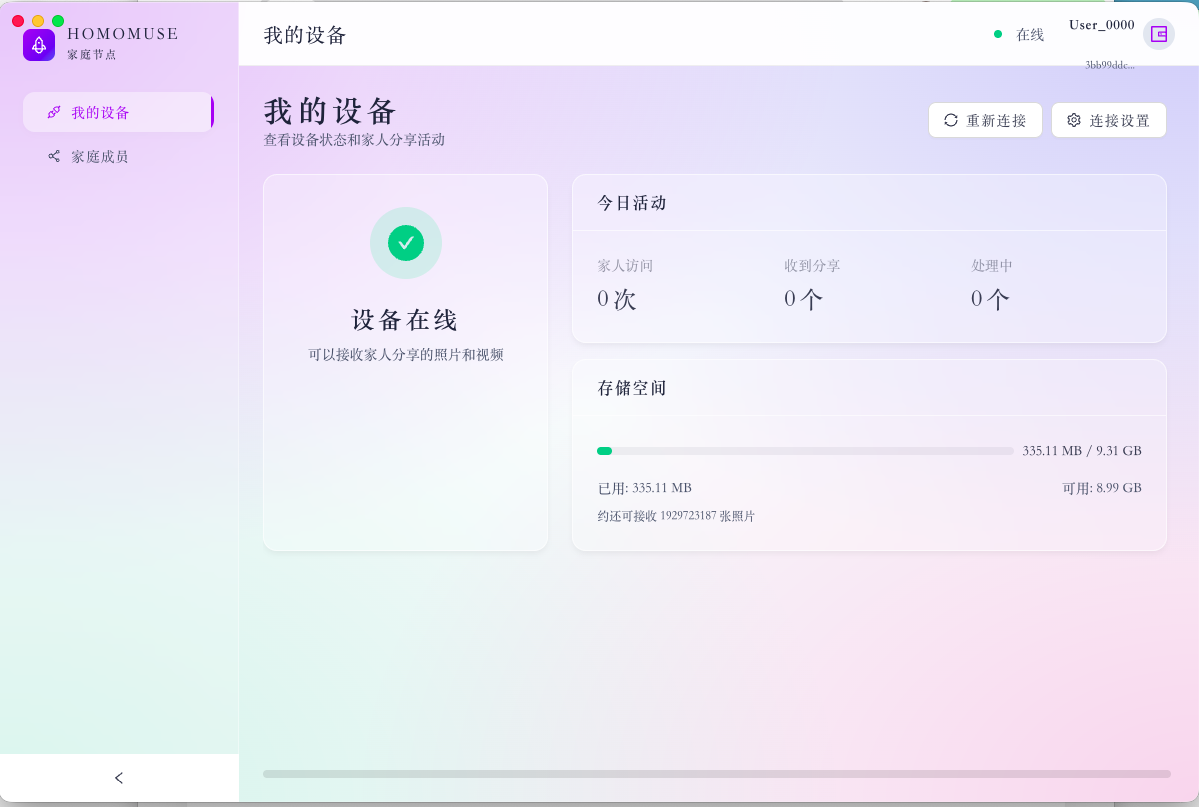Click the storage usage progress bar
Screen dimensions: 1199x807
pos(805,450)
